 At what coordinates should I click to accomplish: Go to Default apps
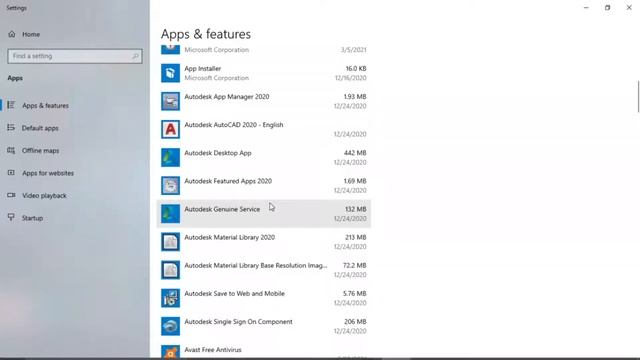40,128
